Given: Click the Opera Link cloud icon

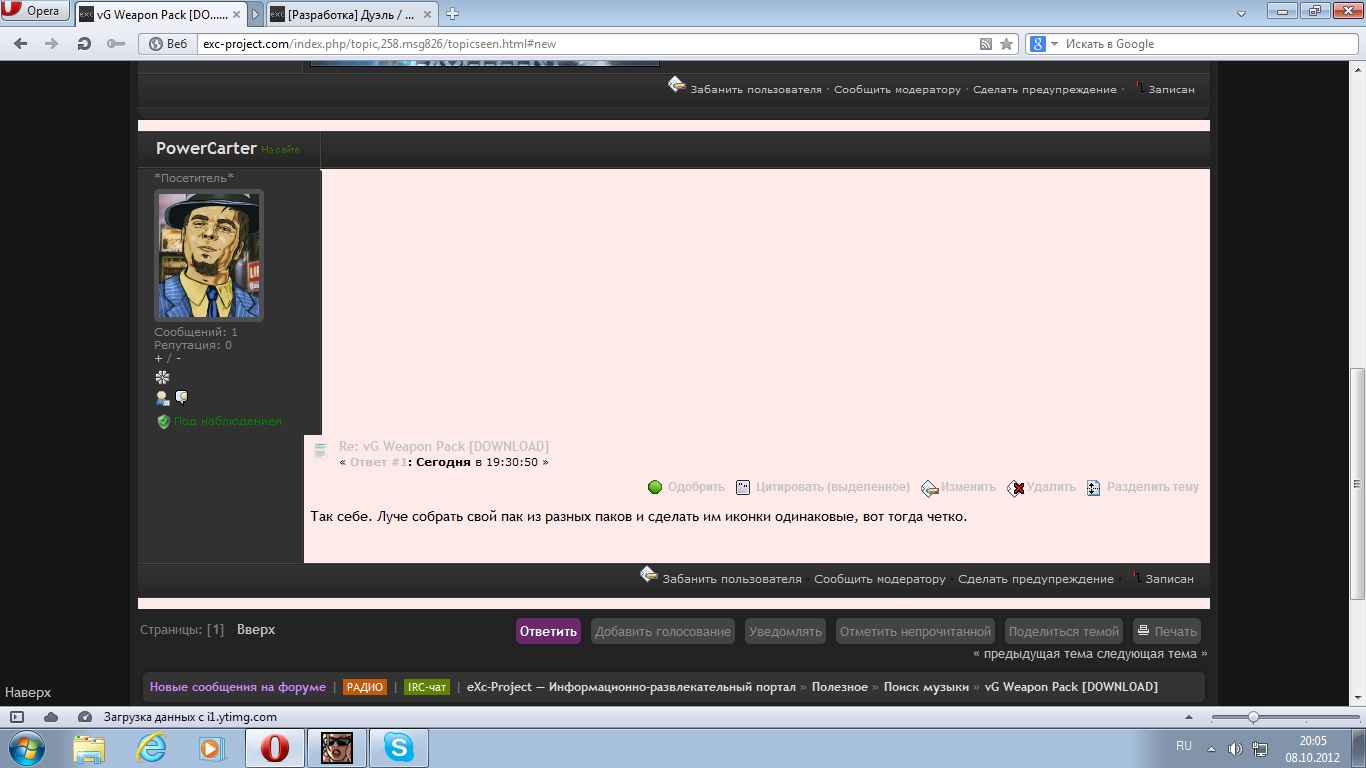Looking at the screenshot, I should tap(51, 717).
